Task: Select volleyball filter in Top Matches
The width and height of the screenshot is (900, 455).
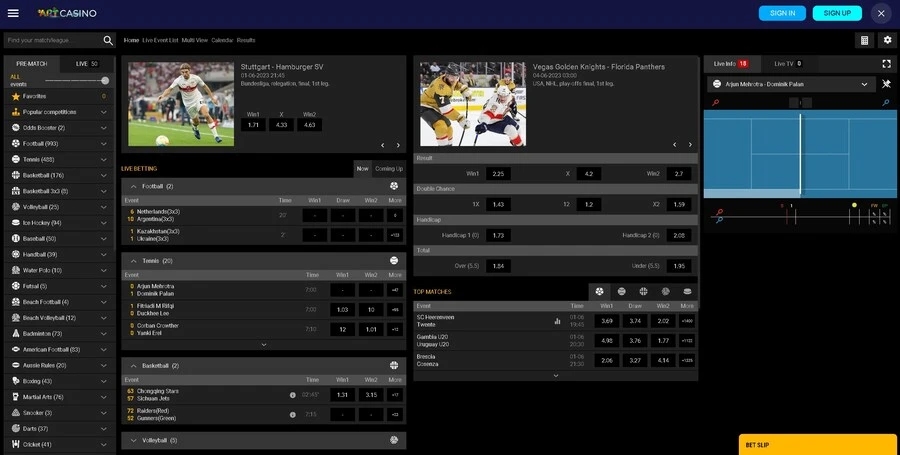Action: [665, 291]
